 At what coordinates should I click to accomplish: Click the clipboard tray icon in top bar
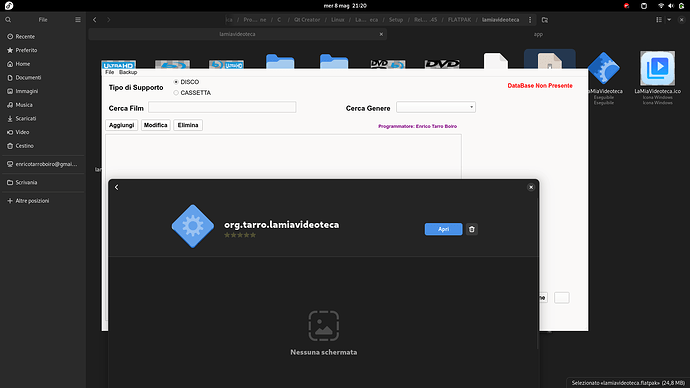(x=644, y=6)
